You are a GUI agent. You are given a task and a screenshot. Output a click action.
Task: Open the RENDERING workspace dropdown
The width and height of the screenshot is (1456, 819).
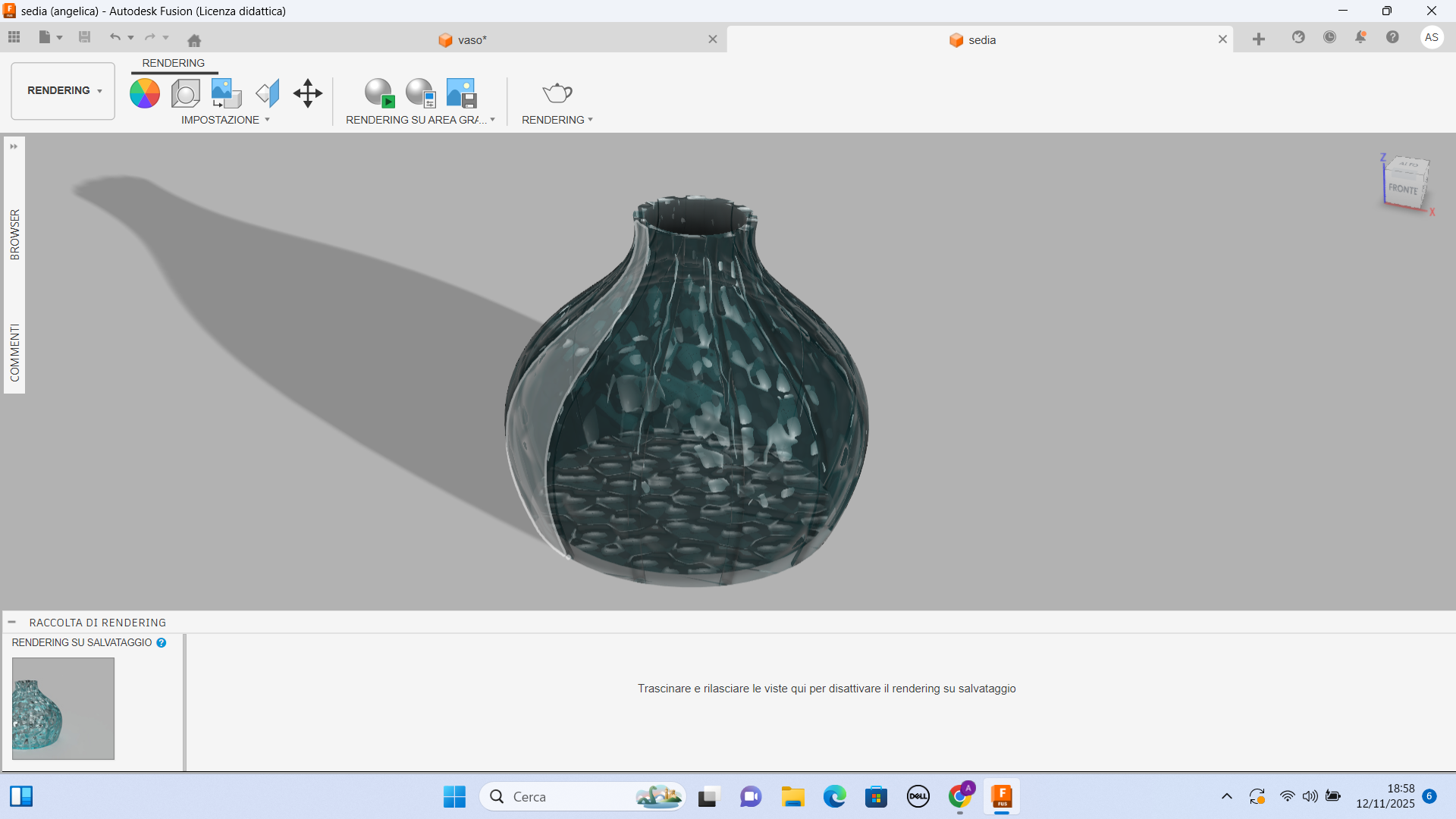[64, 91]
